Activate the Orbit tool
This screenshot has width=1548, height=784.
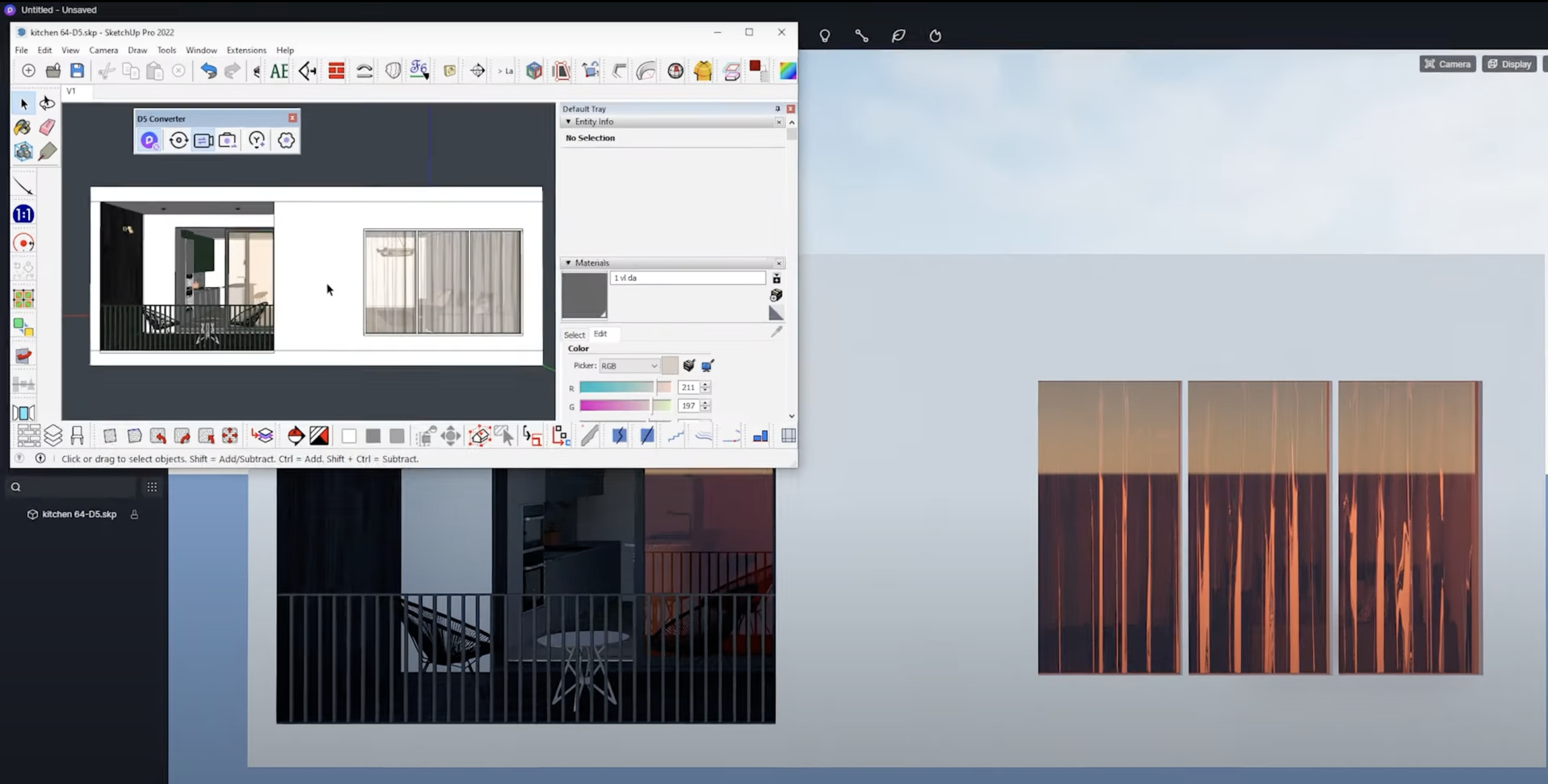(47, 103)
